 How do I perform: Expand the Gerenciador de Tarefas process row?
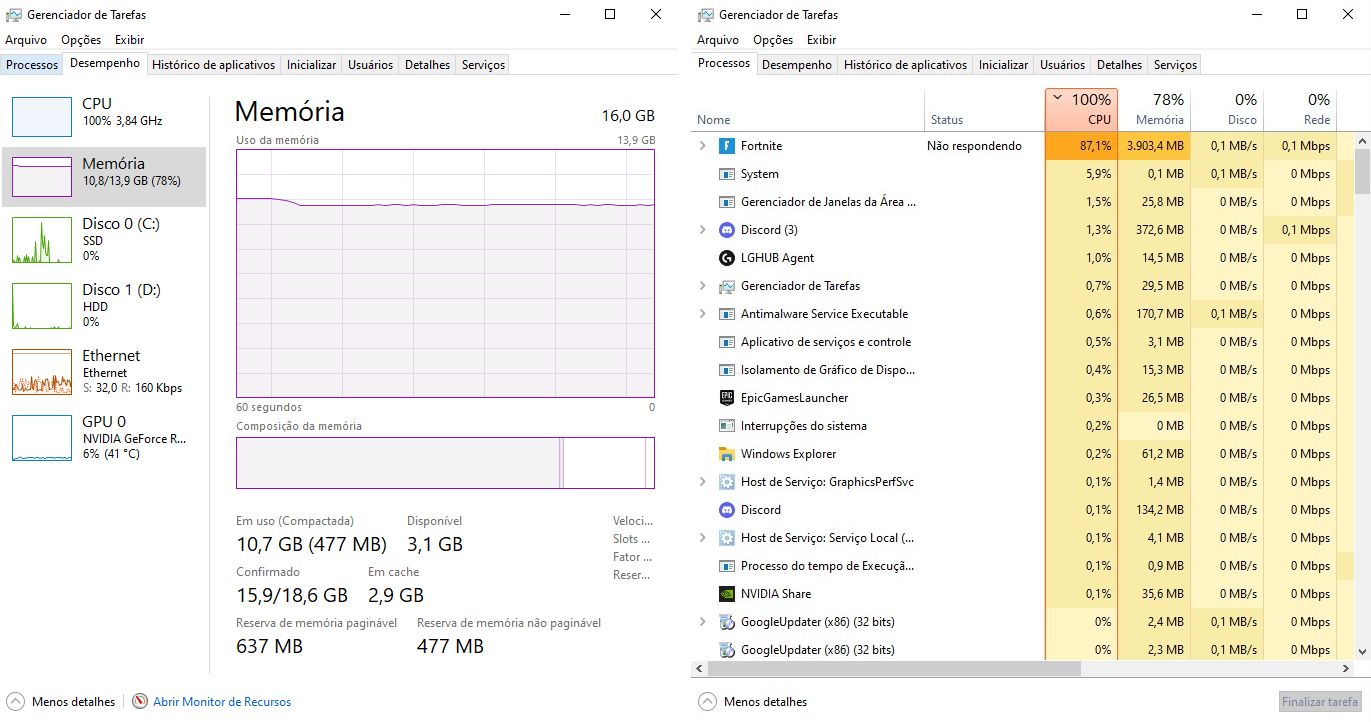coord(703,286)
